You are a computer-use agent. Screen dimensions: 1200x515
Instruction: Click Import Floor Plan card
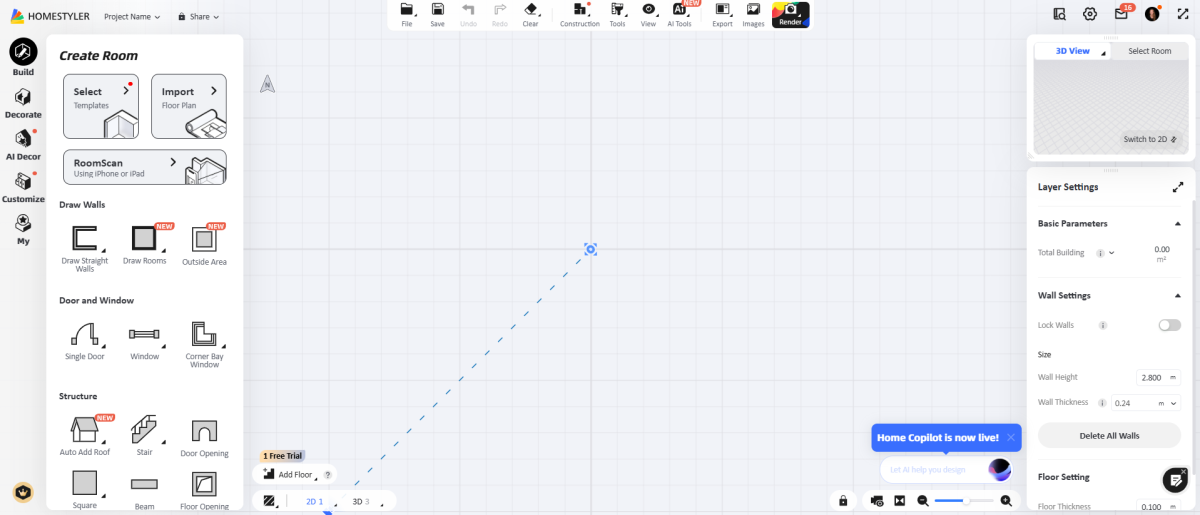pos(189,106)
